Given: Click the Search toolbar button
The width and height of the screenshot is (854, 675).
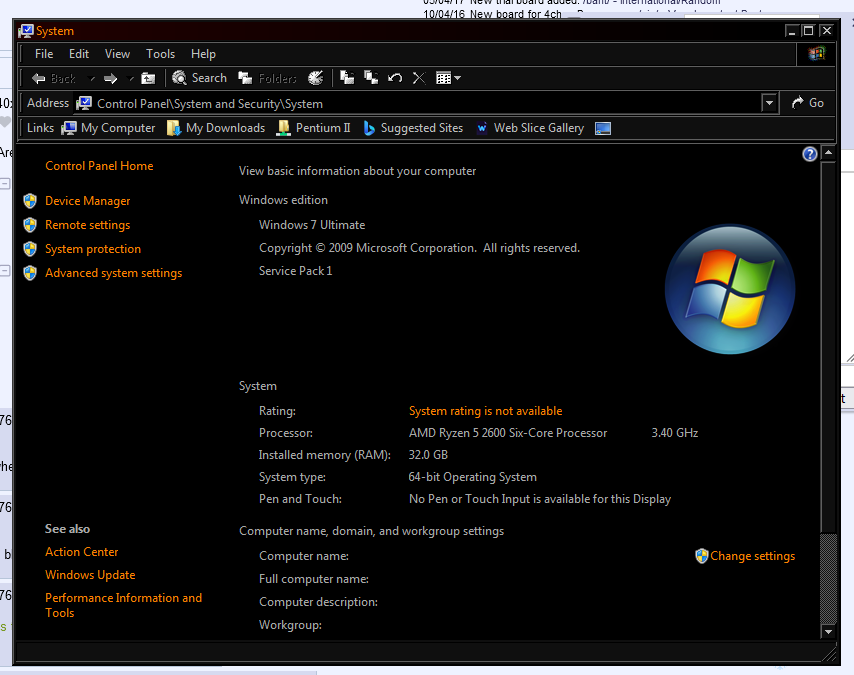Looking at the screenshot, I should [x=199, y=78].
